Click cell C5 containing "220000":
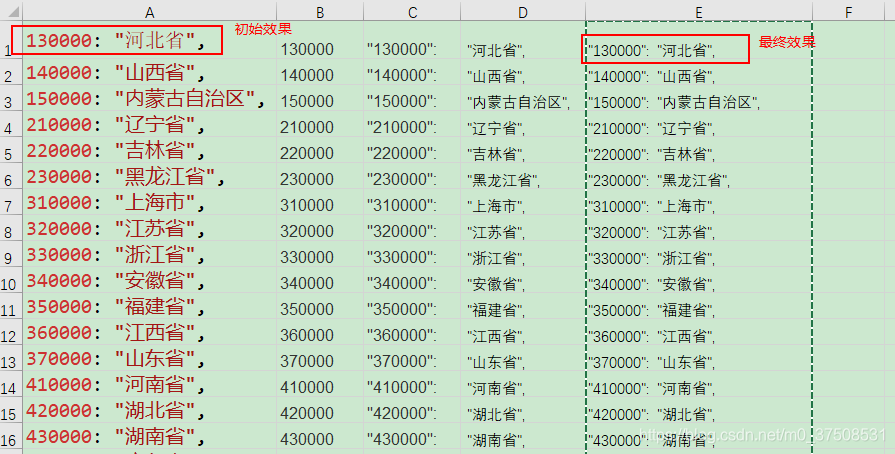895x454 pixels. pyautogui.click(x=412, y=150)
